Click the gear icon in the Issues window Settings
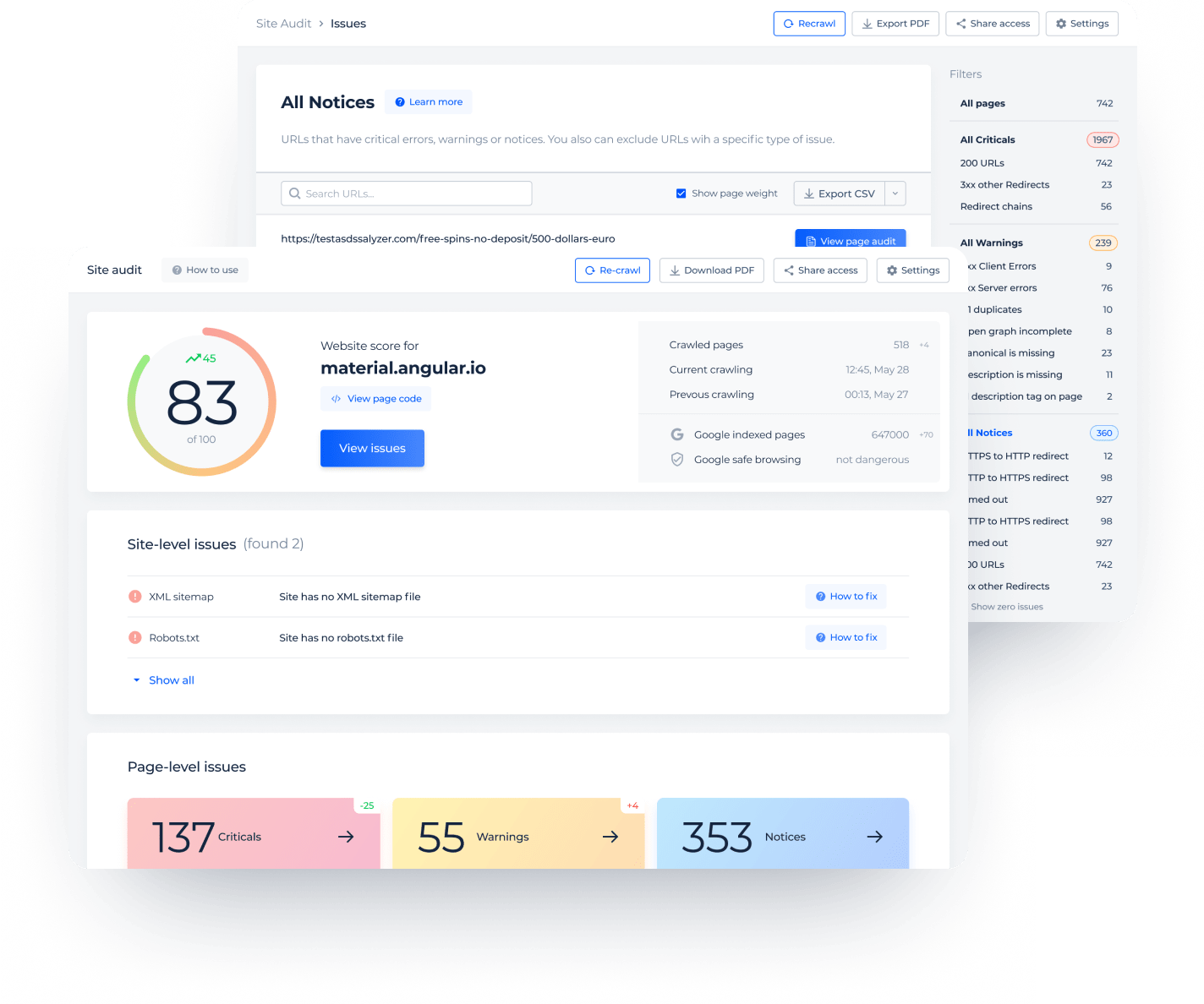 [1061, 24]
